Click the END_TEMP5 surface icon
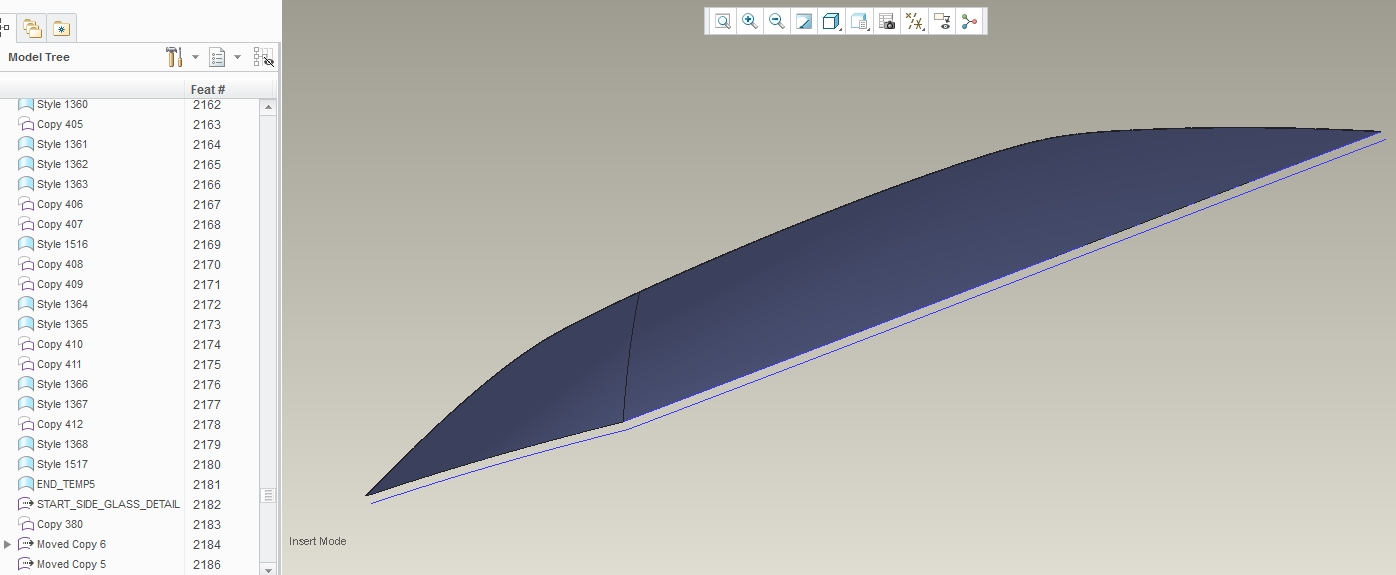This screenshot has width=1396, height=575. coord(26,484)
